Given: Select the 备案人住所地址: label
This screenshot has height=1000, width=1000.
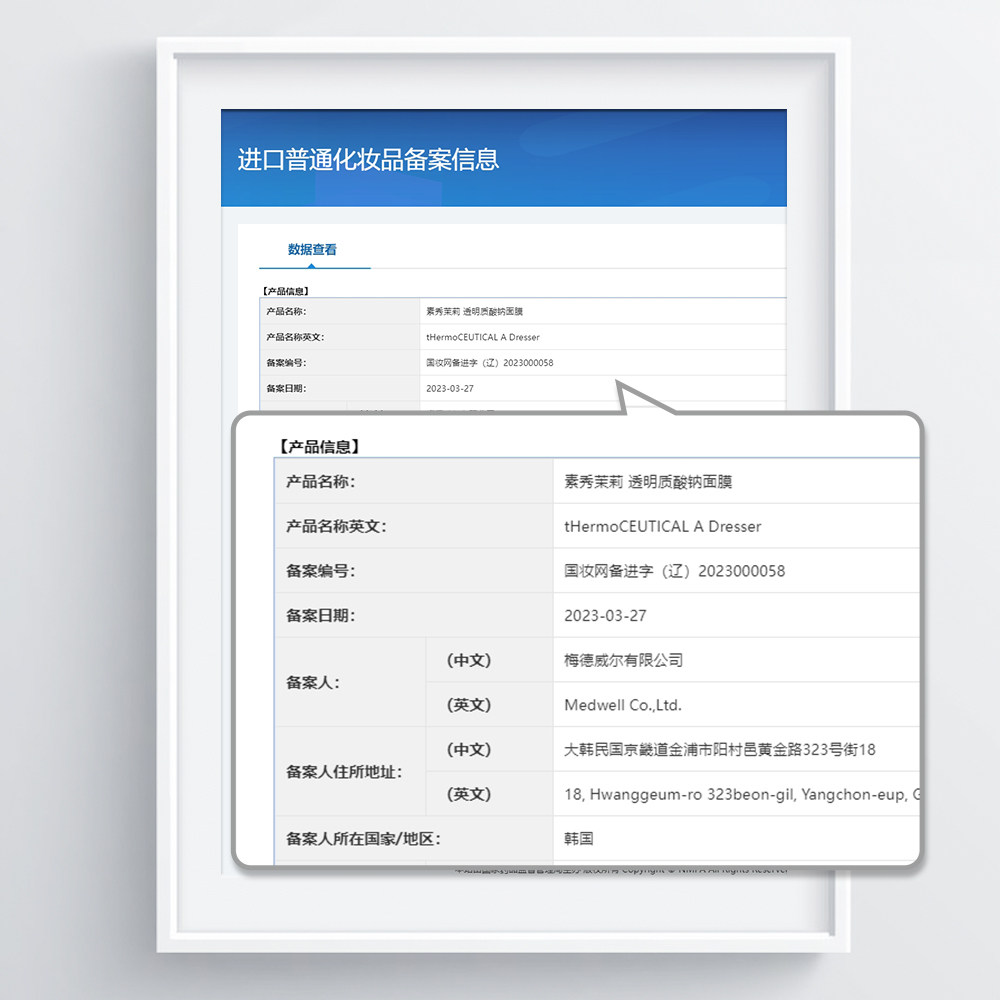Looking at the screenshot, I should click(x=344, y=772).
